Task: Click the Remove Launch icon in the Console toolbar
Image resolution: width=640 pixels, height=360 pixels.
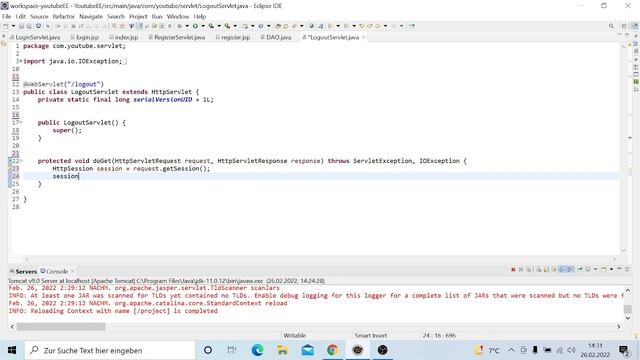Action: pos(521,269)
